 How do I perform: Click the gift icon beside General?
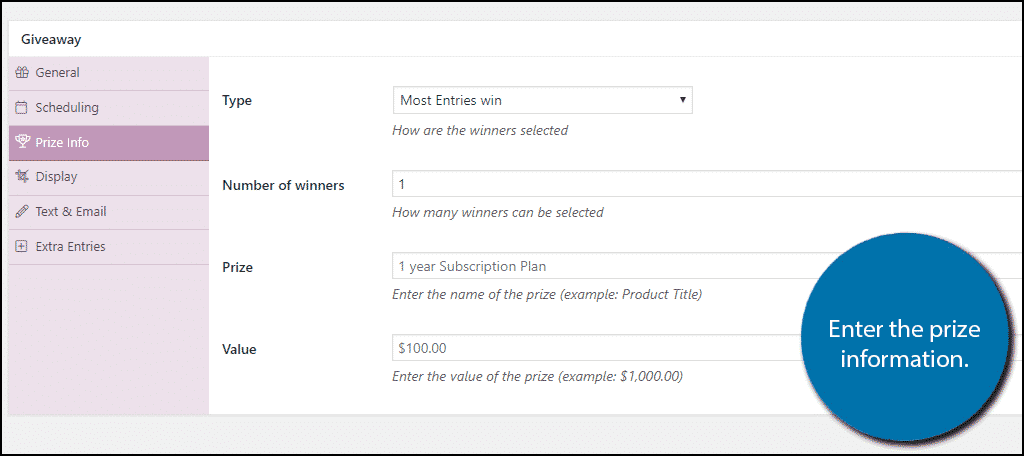[22, 73]
